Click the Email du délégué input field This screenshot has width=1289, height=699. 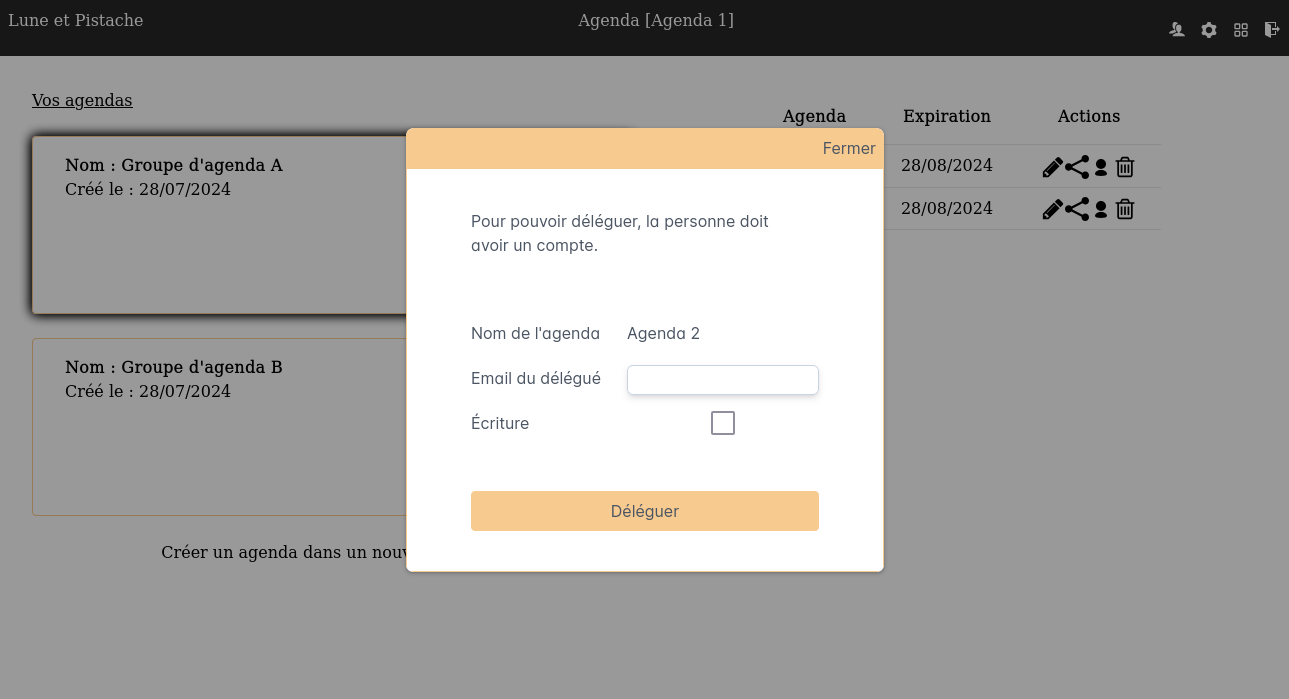(x=722, y=380)
